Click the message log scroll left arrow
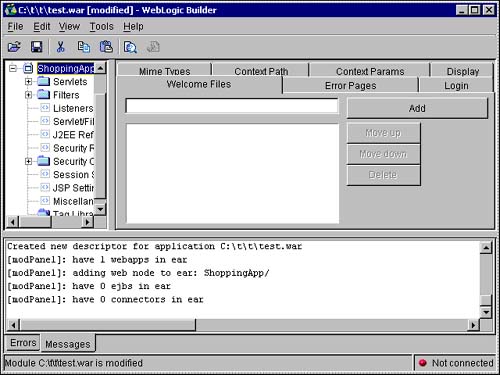Image resolution: width=500 pixels, height=375 pixels. tap(13, 325)
